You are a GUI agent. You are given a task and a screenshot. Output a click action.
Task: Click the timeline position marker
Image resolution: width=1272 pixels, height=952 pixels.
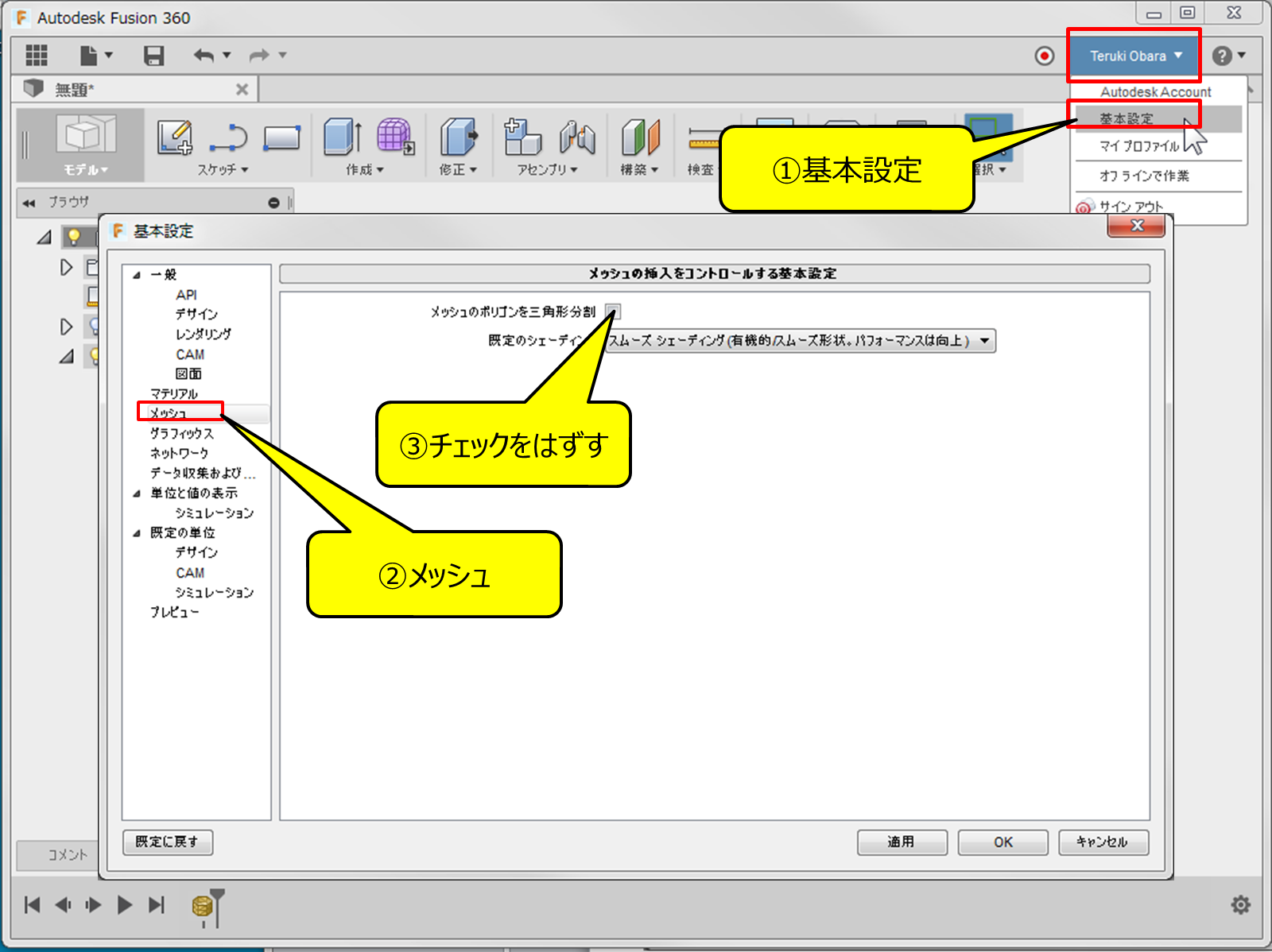coord(217,907)
